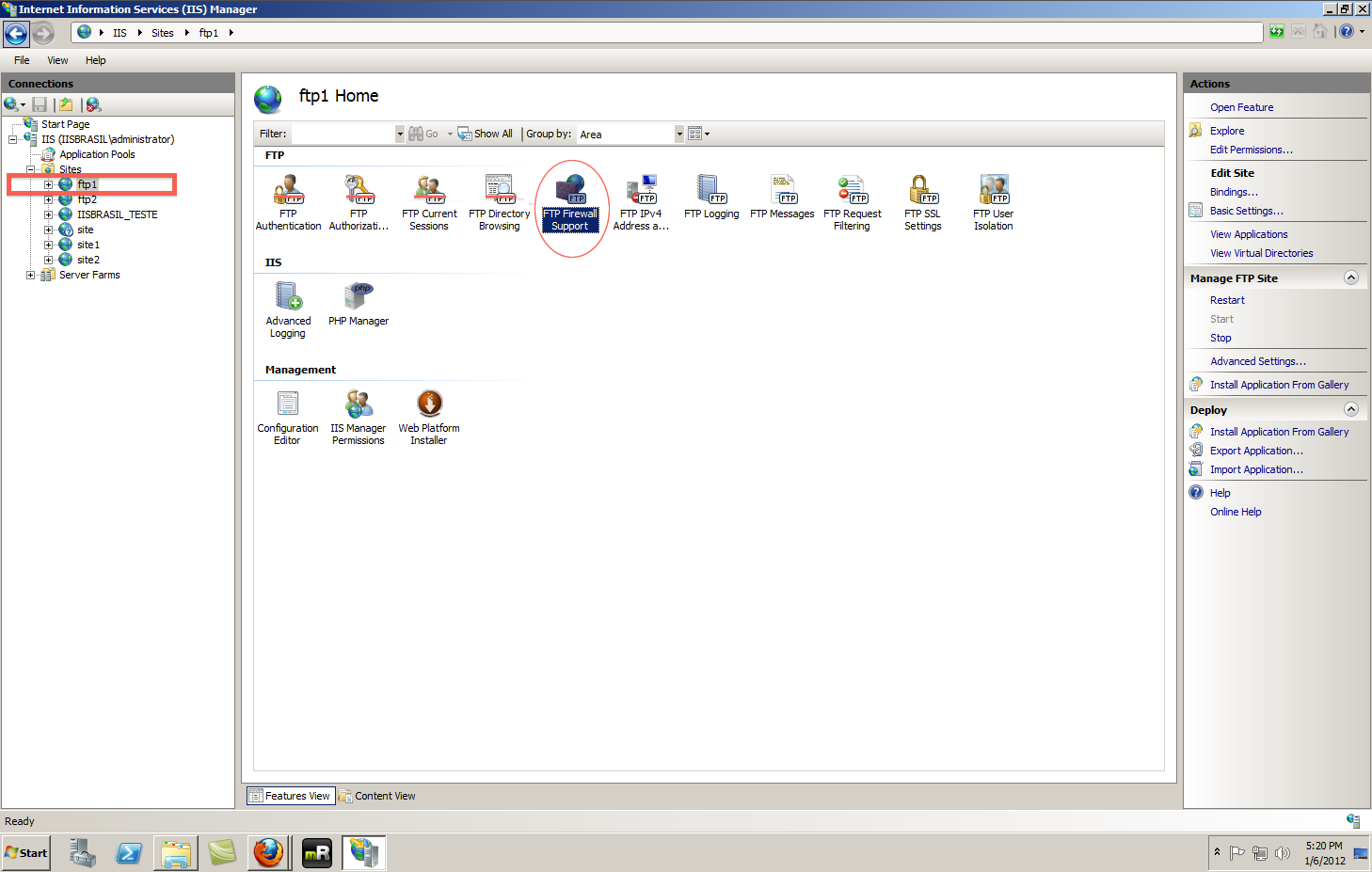
Task: Click inside the Filter text field
Action: [343, 135]
